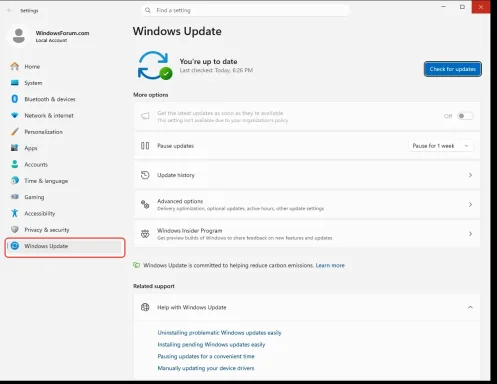Click the Pause updates label
Image resolution: width=497 pixels, height=384 pixels.
click(175, 146)
